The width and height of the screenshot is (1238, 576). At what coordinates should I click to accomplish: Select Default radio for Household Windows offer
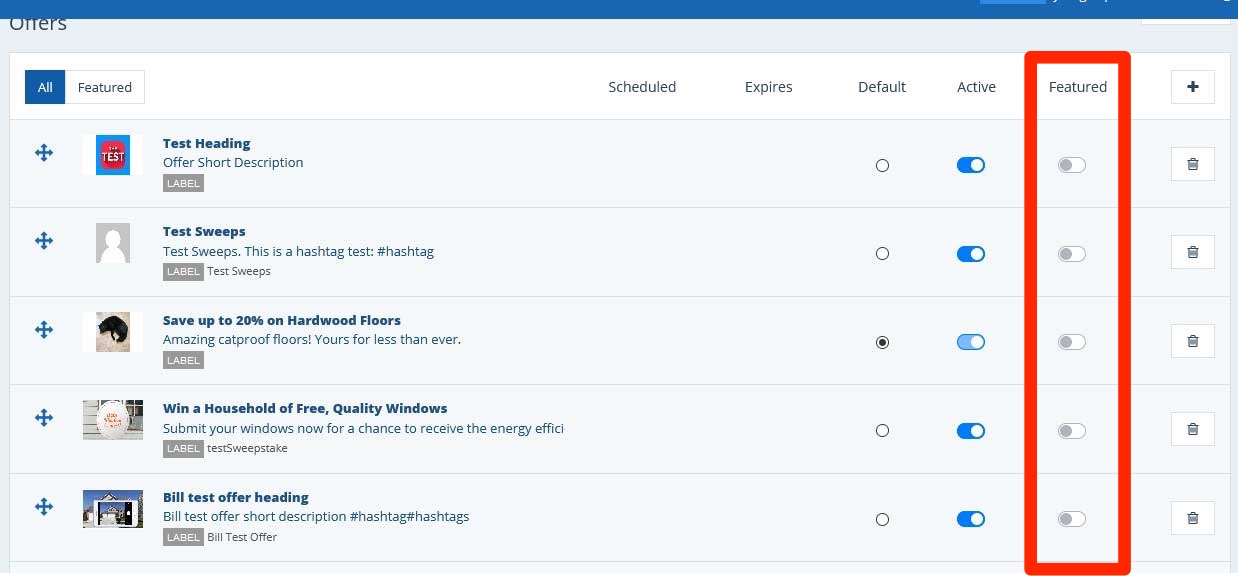click(882, 431)
